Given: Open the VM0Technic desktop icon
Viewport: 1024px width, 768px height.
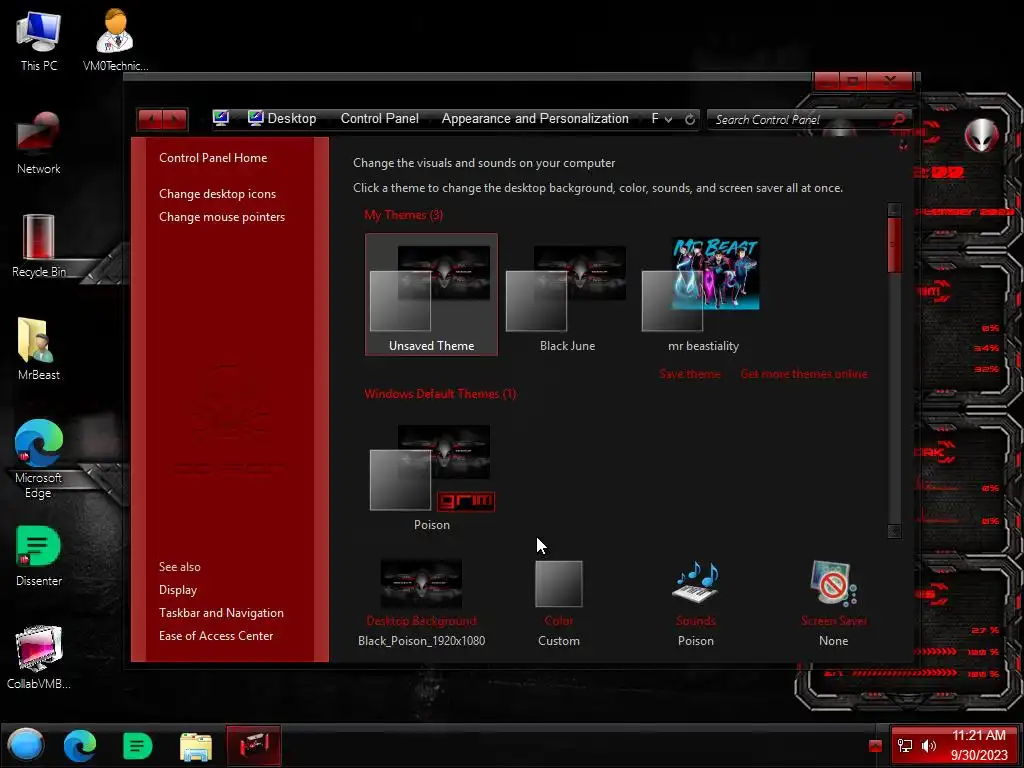Looking at the screenshot, I should coord(115,40).
